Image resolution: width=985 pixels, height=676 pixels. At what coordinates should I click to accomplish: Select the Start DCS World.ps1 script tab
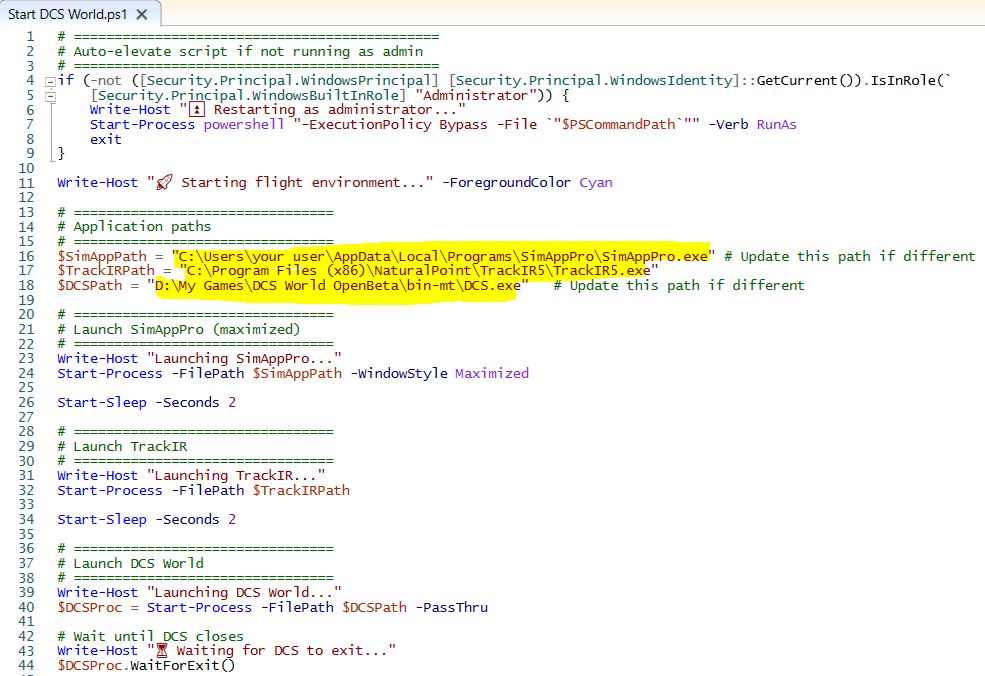tap(67, 15)
